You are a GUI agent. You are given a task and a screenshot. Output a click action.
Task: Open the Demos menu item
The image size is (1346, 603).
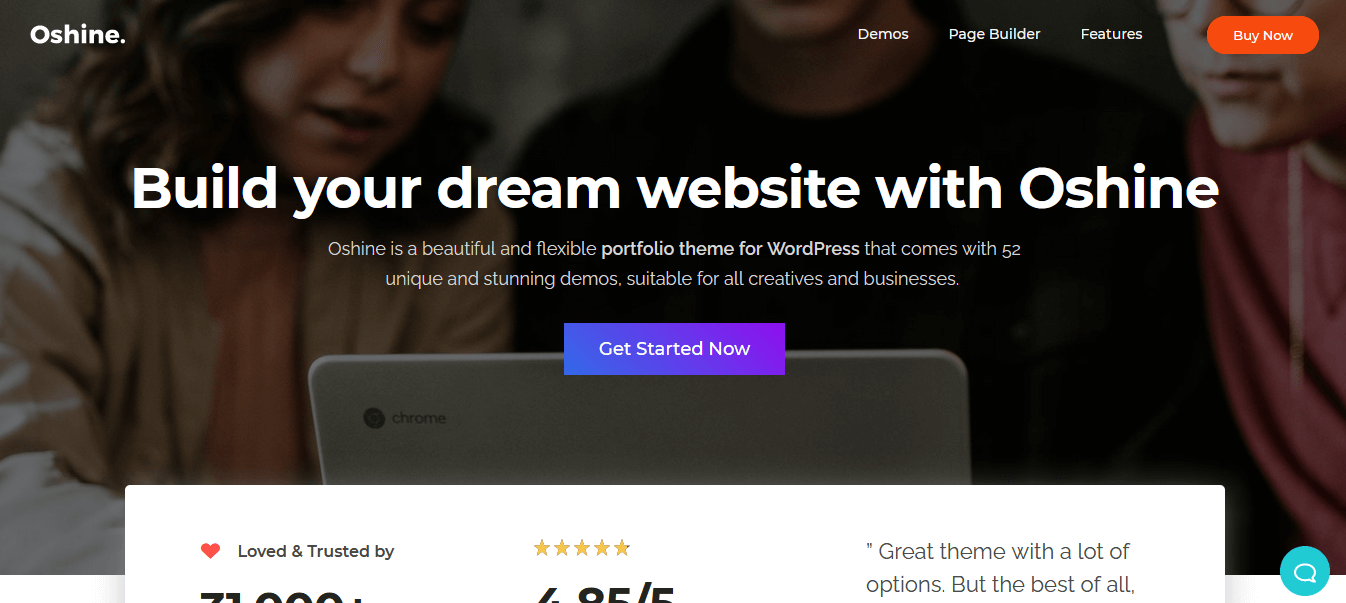pos(883,34)
